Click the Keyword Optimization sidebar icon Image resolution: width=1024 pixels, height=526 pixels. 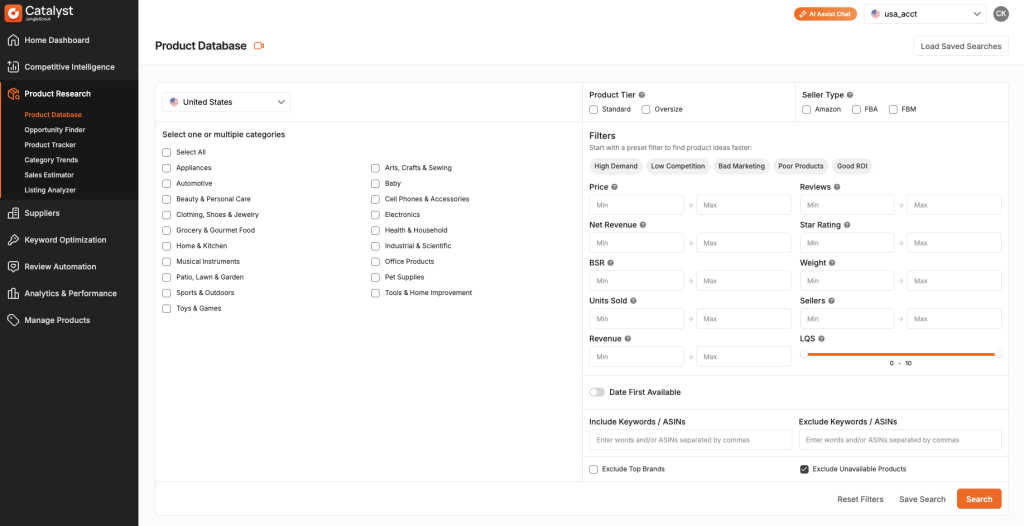tap(13, 240)
